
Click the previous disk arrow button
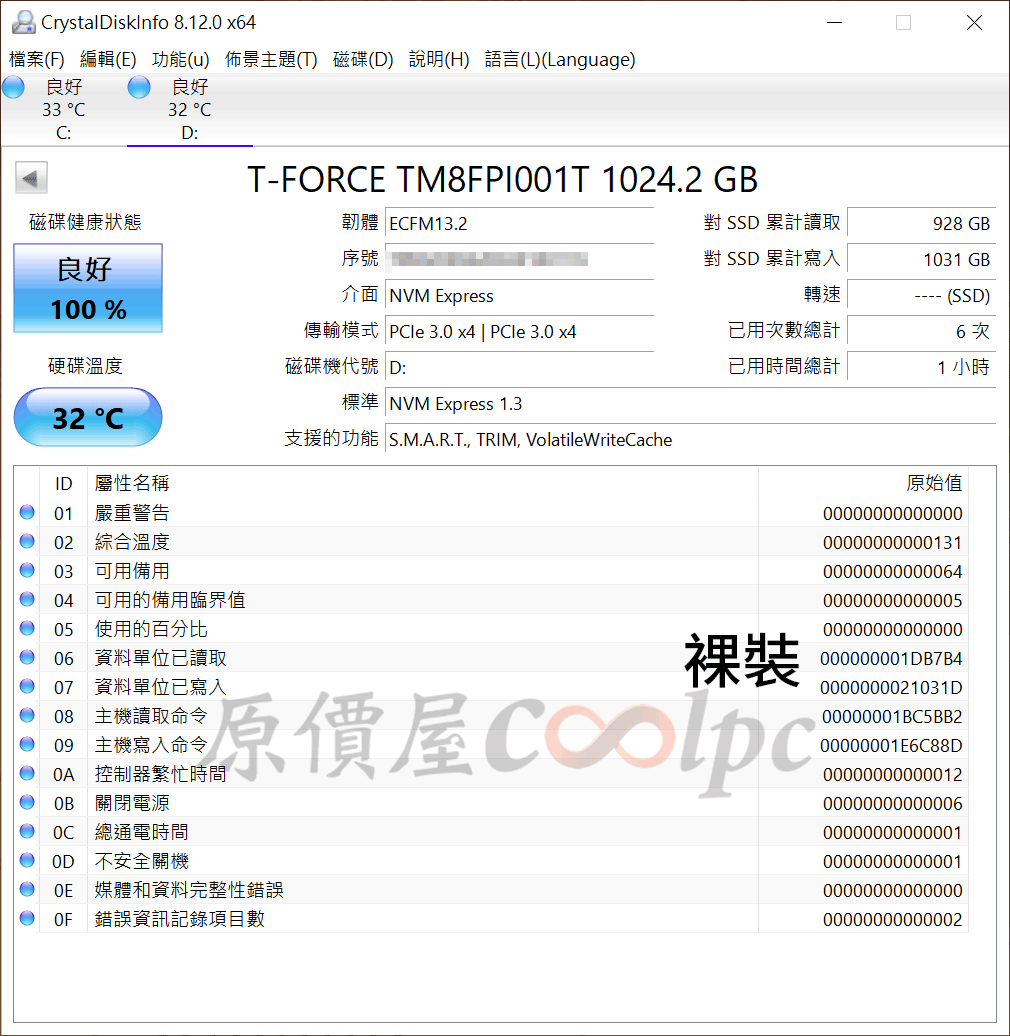(x=31, y=178)
